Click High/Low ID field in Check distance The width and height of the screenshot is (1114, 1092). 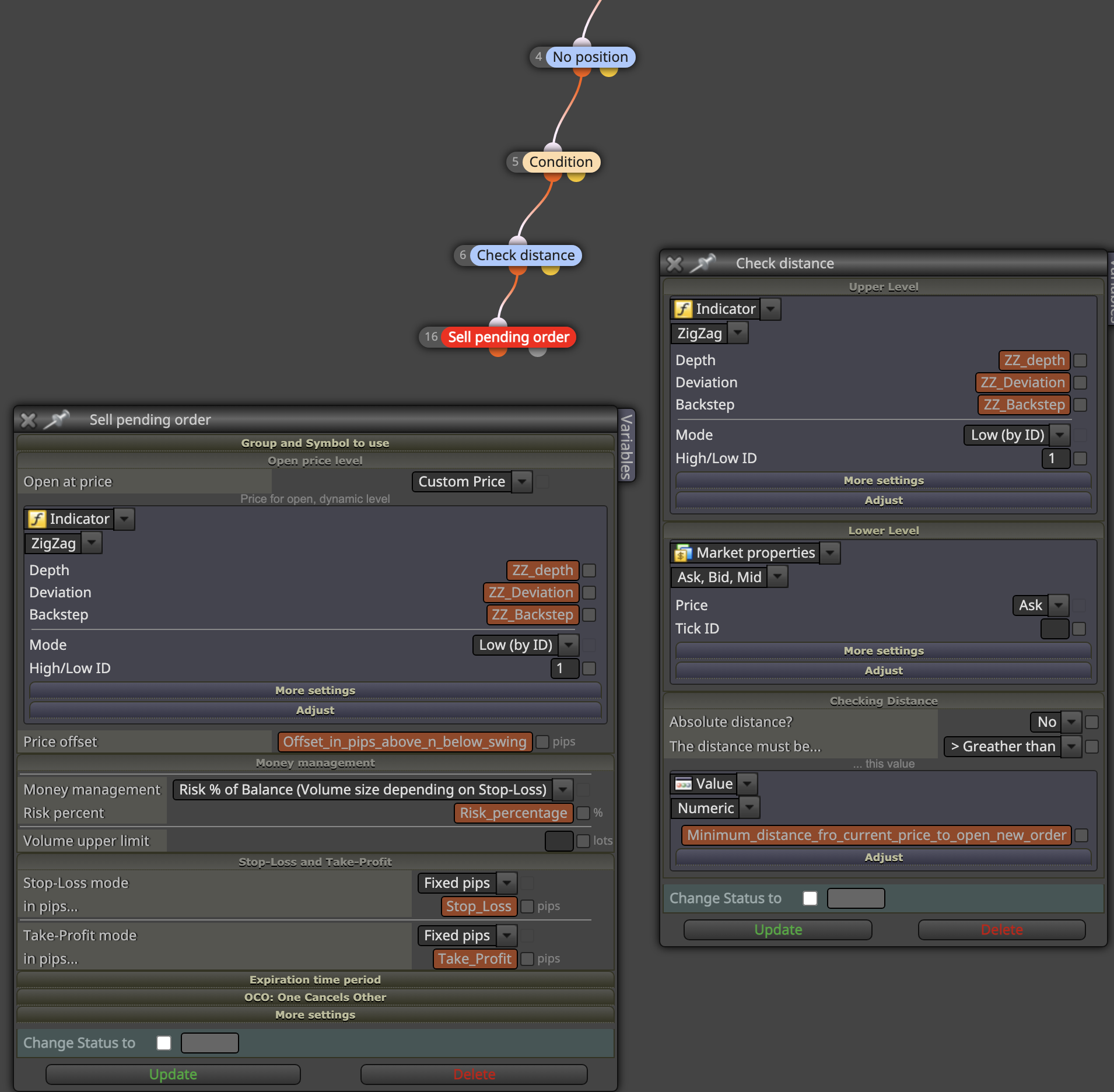coord(1056,458)
